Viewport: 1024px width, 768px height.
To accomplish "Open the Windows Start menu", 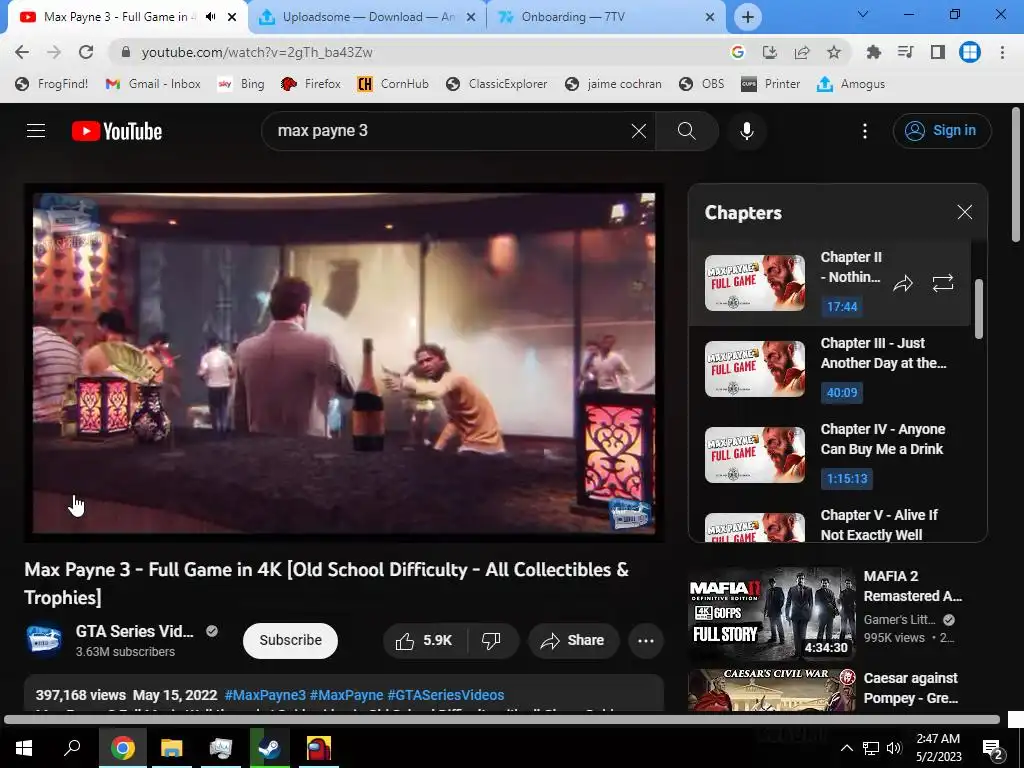I will 24,748.
